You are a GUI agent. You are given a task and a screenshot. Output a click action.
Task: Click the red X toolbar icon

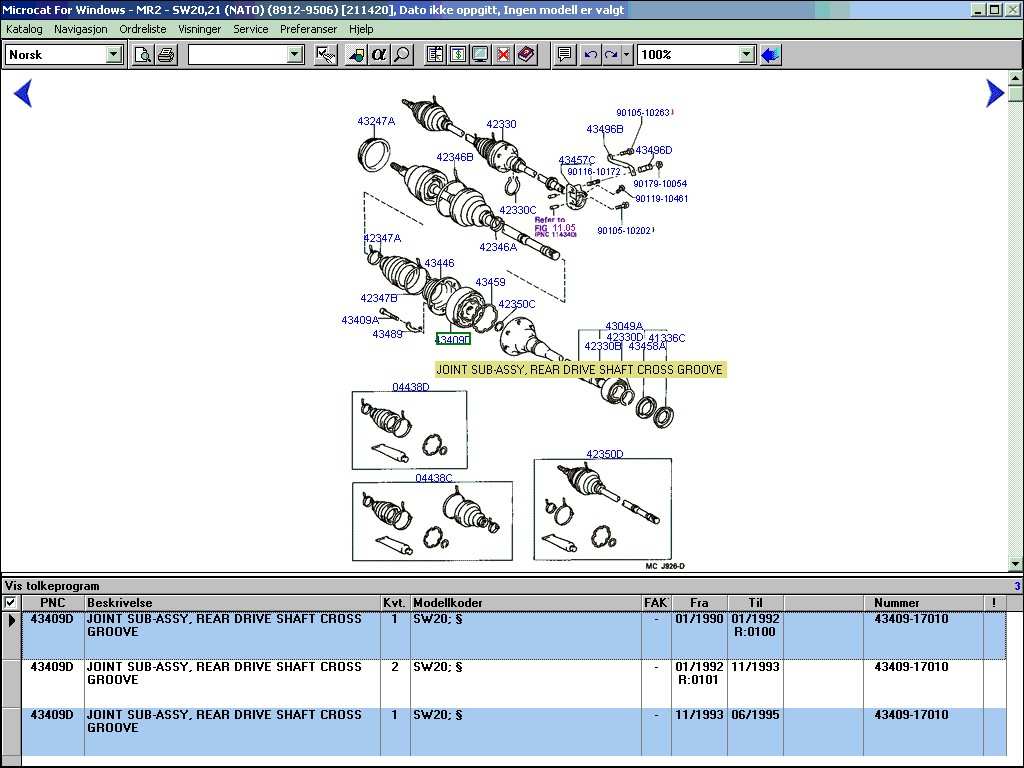coord(503,55)
